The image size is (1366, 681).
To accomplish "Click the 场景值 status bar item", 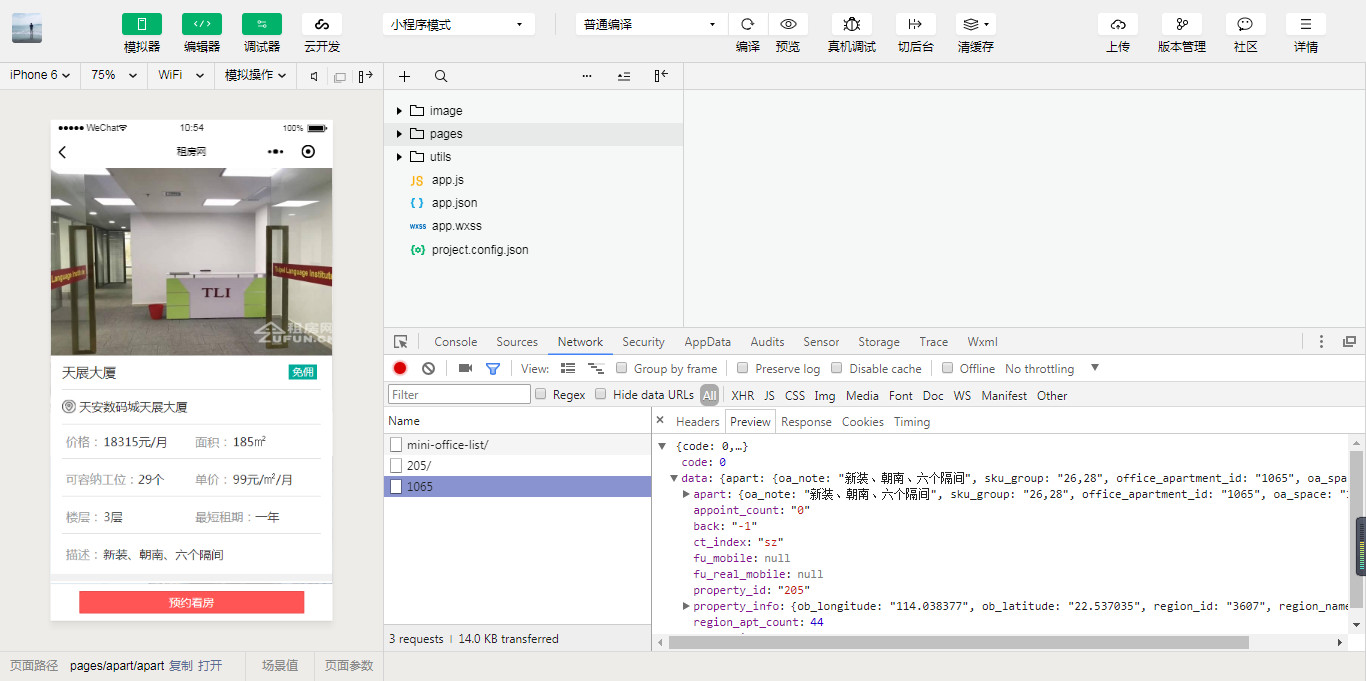I will 280,666.
